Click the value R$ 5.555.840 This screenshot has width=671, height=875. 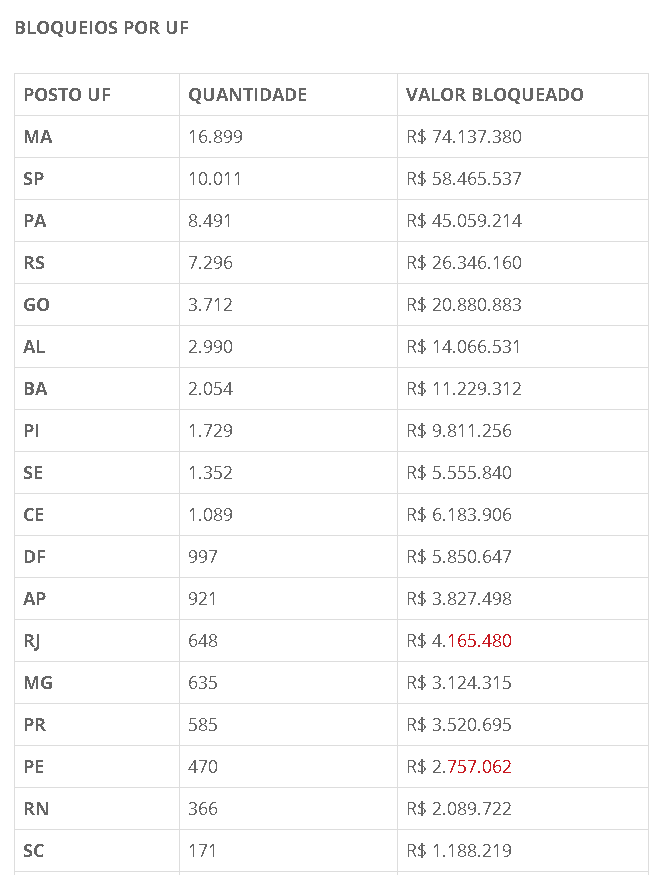click(x=459, y=473)
